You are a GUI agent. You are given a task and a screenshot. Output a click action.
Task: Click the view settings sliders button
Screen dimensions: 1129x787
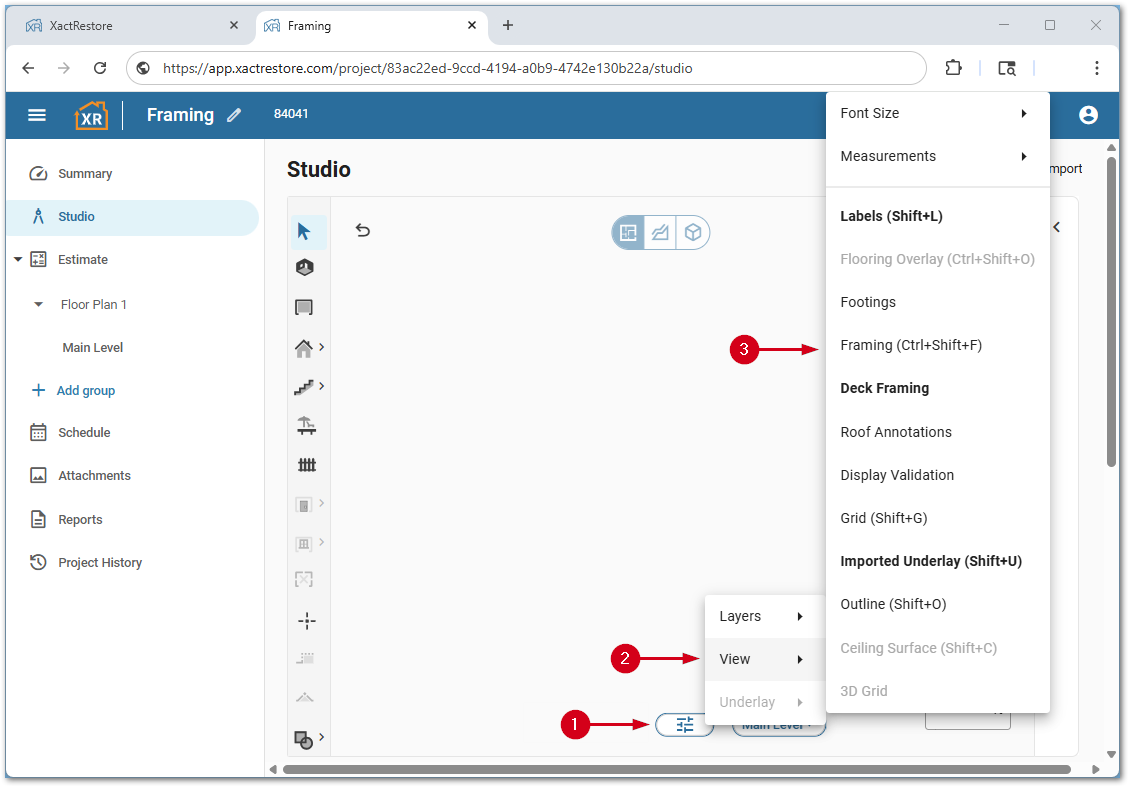pyautogui.click(x=685, y=725)
